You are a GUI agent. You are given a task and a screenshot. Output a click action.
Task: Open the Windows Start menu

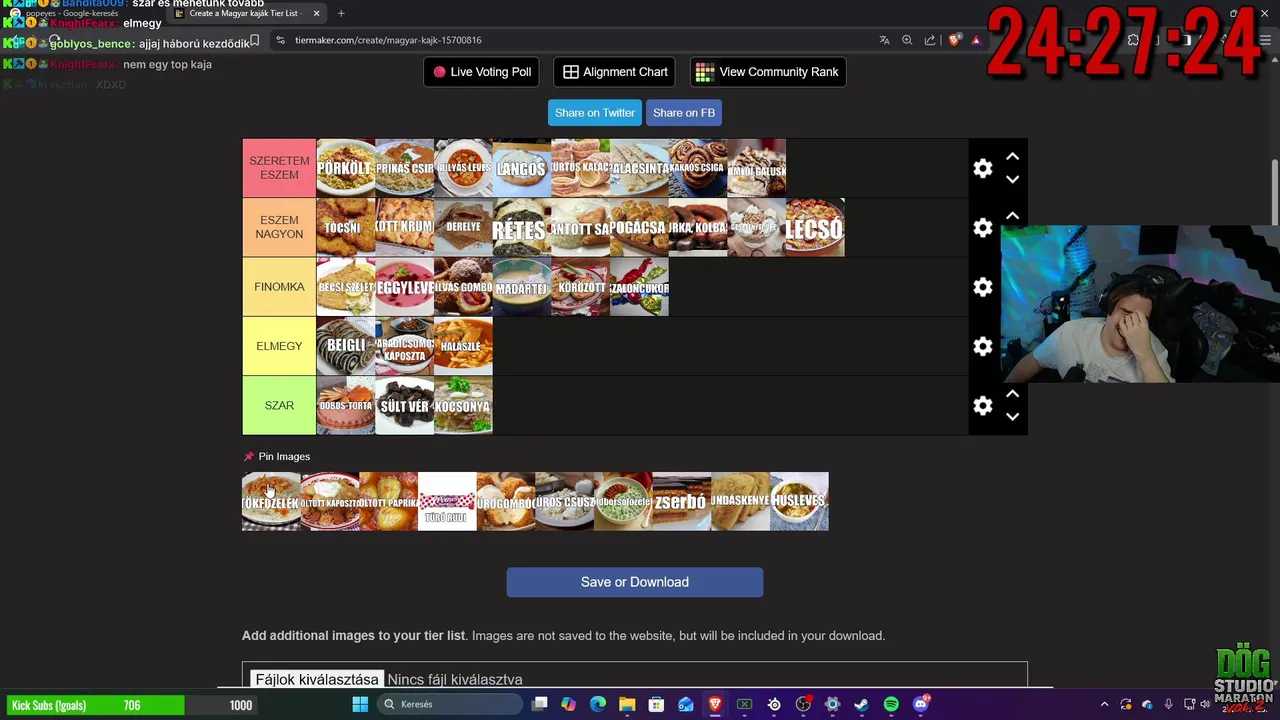[360, 704]
